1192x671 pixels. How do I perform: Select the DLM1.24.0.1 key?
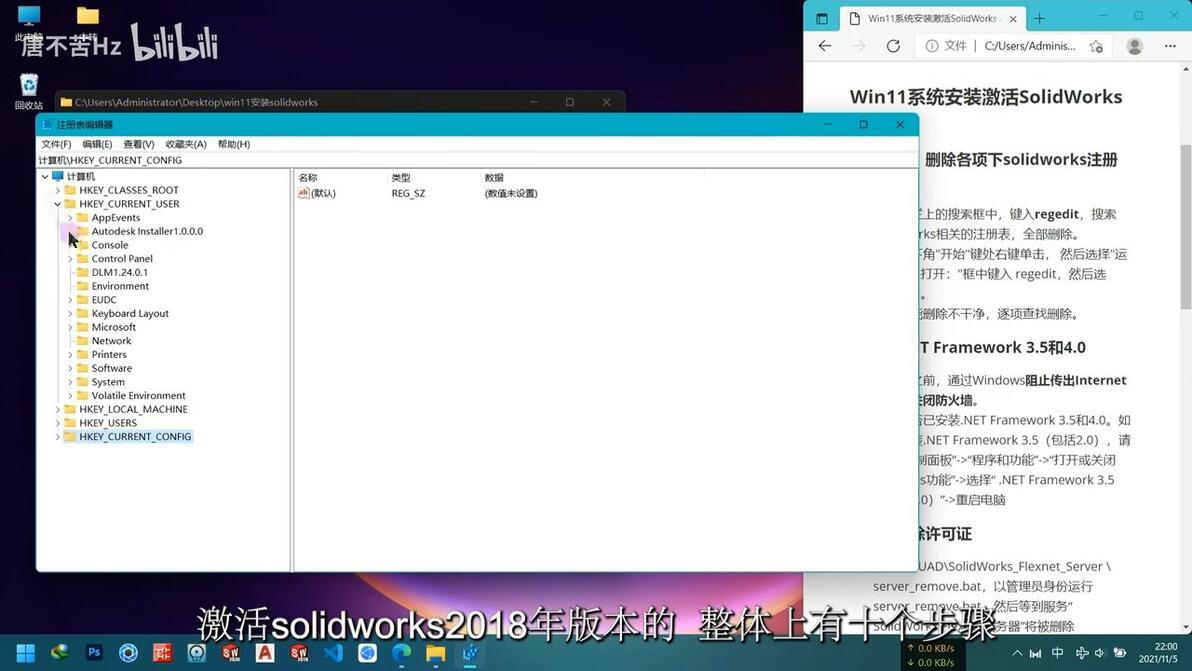coord(119,272)
